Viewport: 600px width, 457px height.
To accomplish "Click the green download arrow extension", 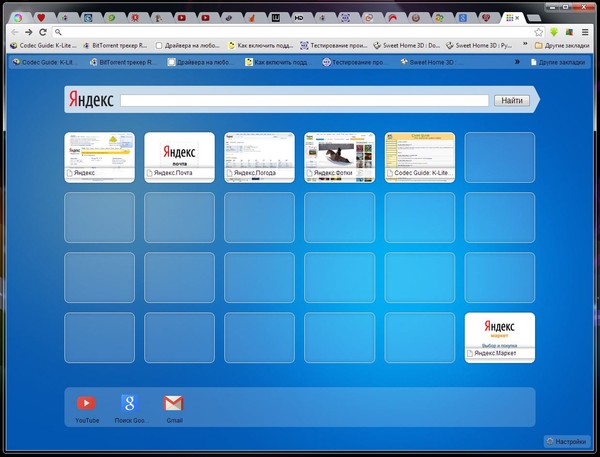I will tap(554, 32).
